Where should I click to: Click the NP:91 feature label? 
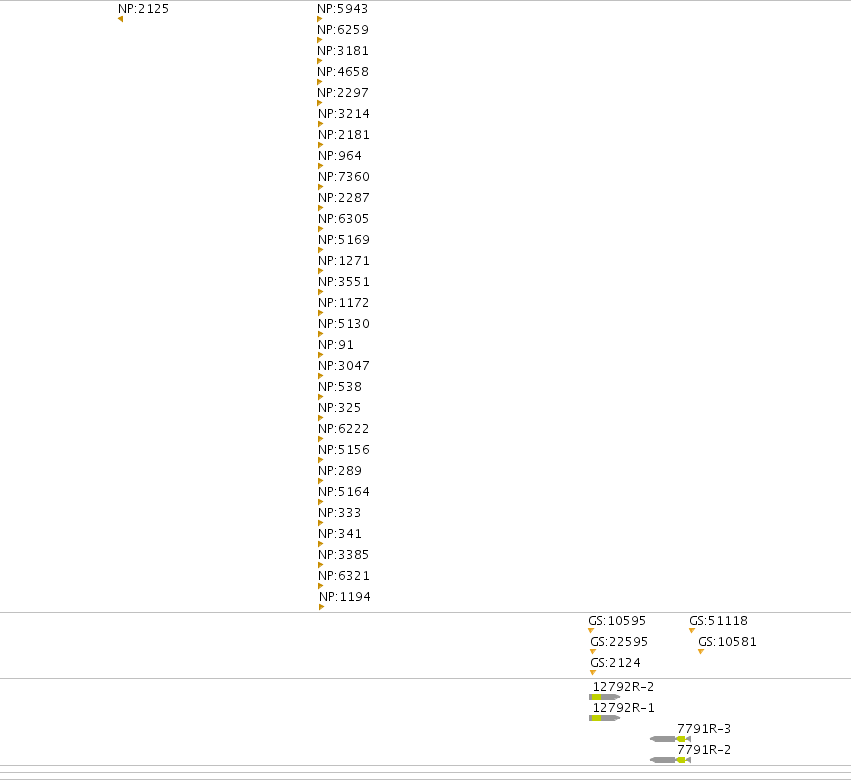click(336, 345)
